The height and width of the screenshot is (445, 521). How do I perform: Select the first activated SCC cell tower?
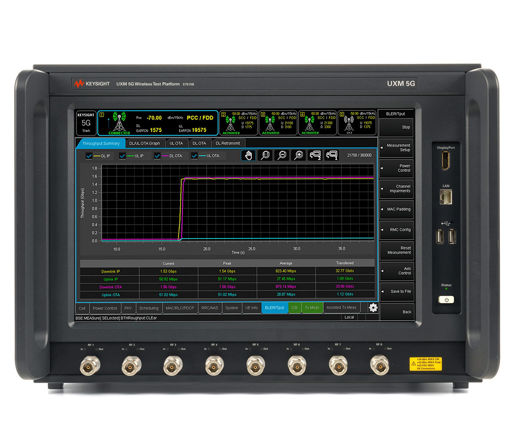tap(230, 123)
